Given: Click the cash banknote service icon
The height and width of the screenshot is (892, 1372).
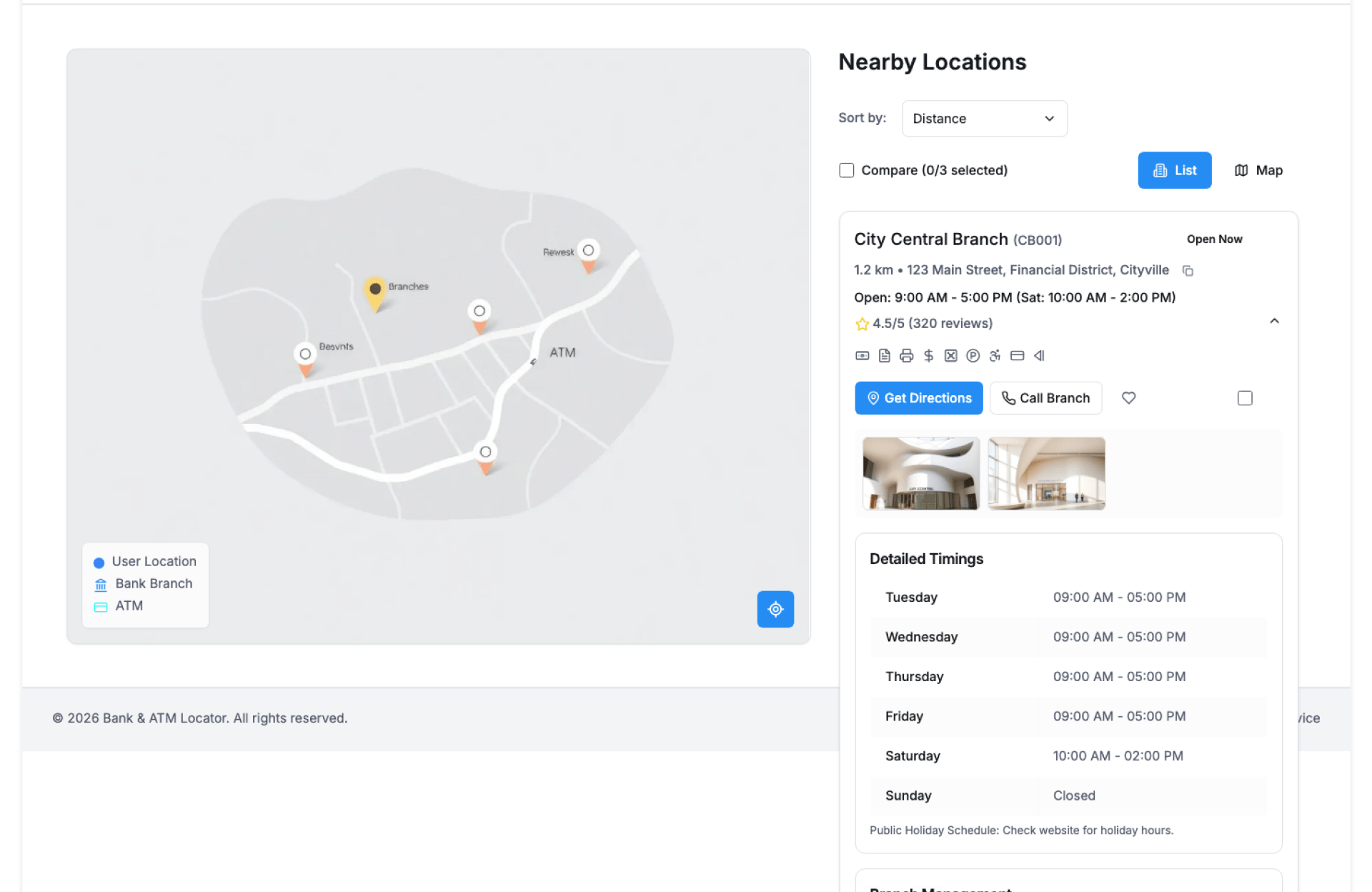Looking at the screenshot, I should 862,356.
